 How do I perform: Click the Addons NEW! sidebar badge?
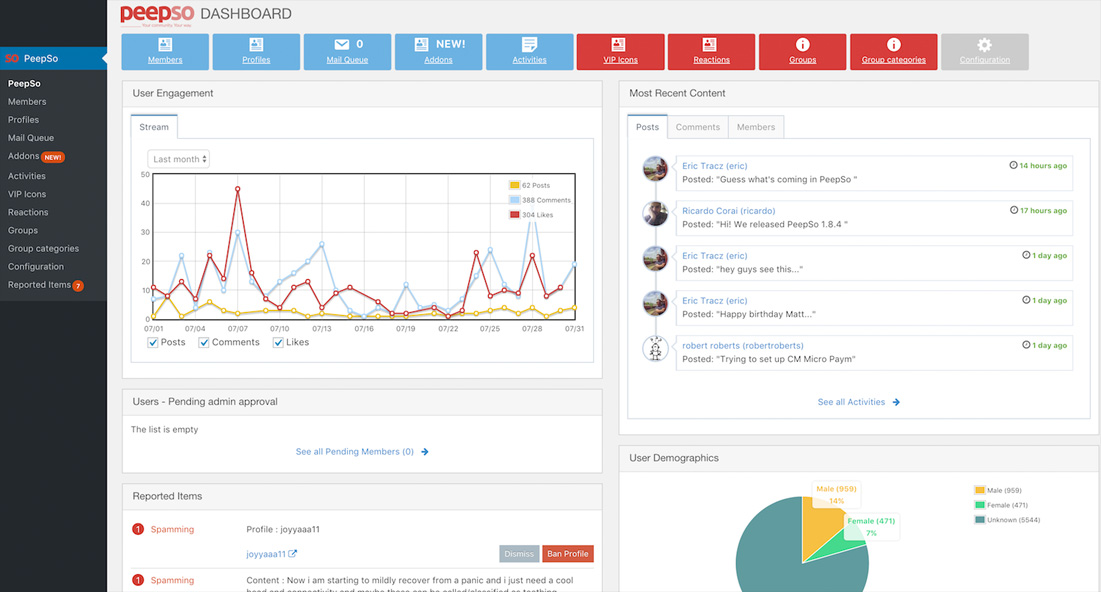click(53, 157)
